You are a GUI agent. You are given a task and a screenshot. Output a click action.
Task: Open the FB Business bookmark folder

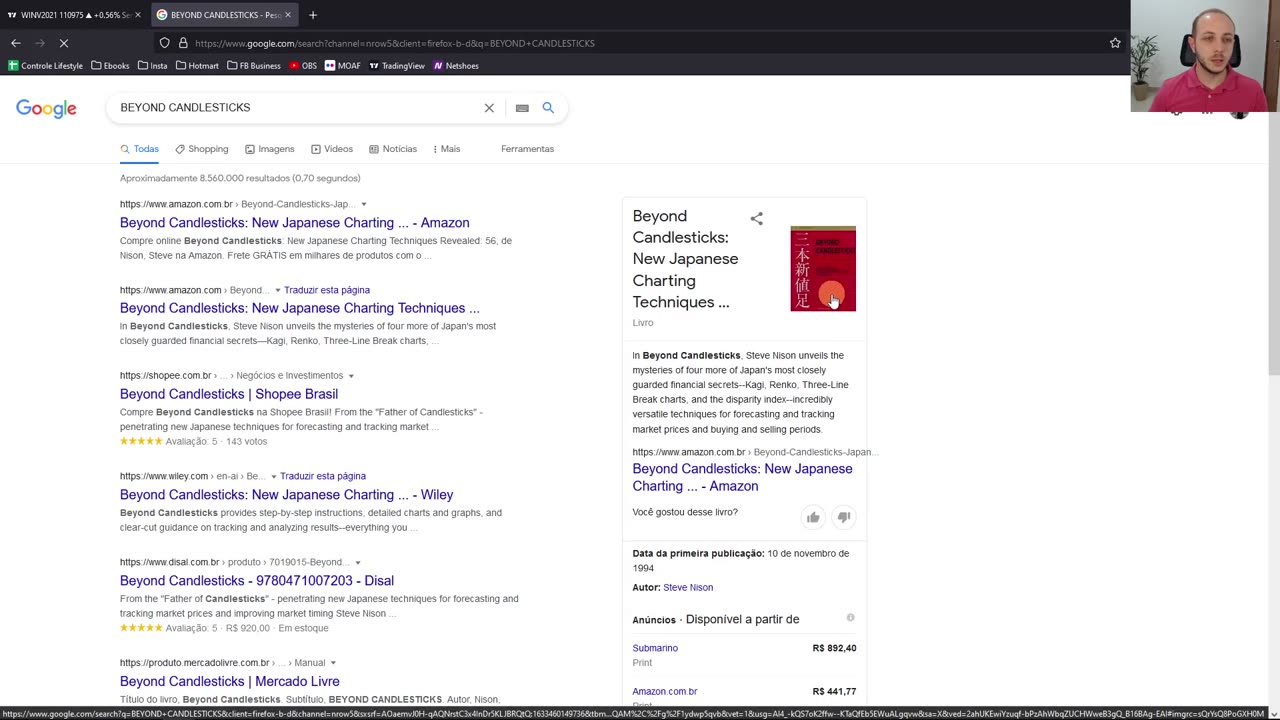click(x=254, y=66)
